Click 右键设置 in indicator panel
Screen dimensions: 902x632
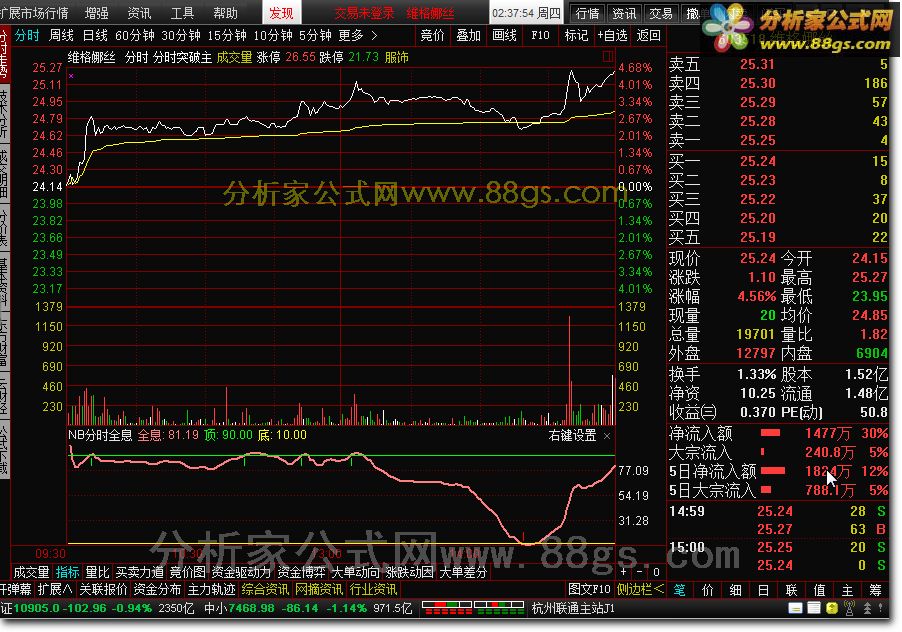click(572, 435)
